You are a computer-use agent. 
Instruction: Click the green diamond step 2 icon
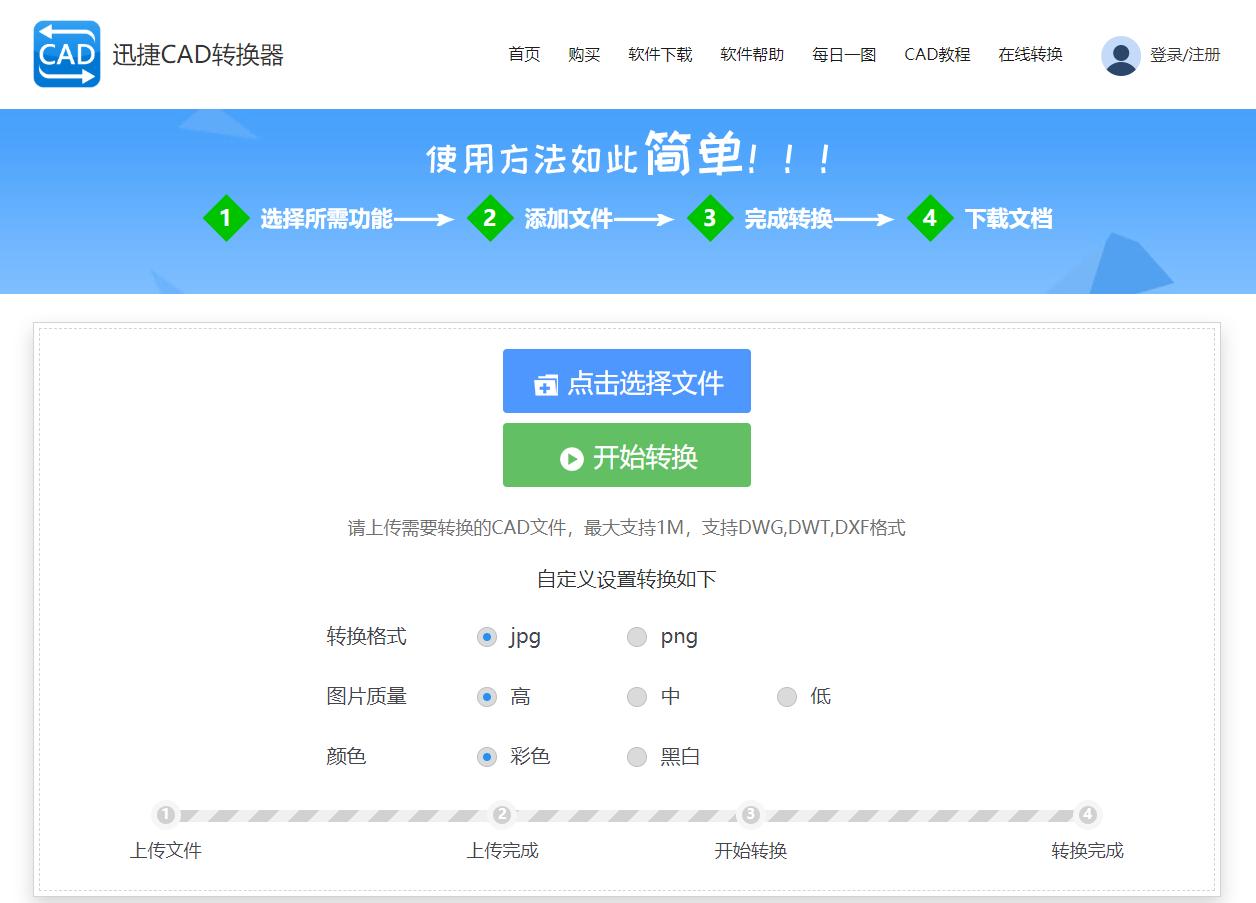pos(491,218)
